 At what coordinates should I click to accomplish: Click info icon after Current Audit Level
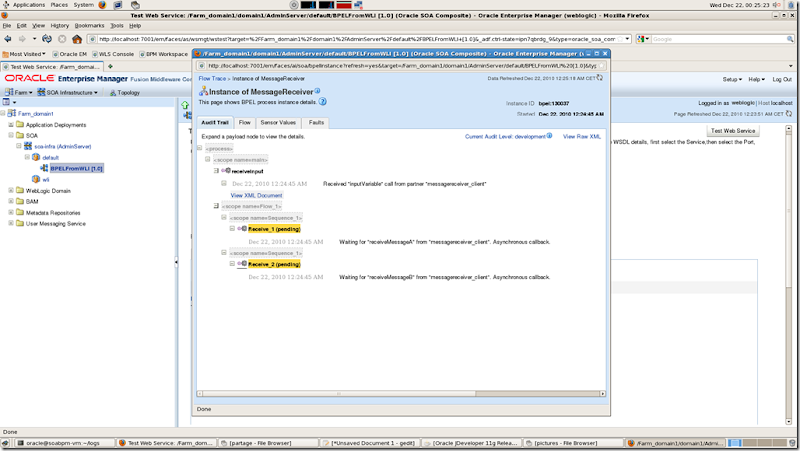tap(549, 136)
